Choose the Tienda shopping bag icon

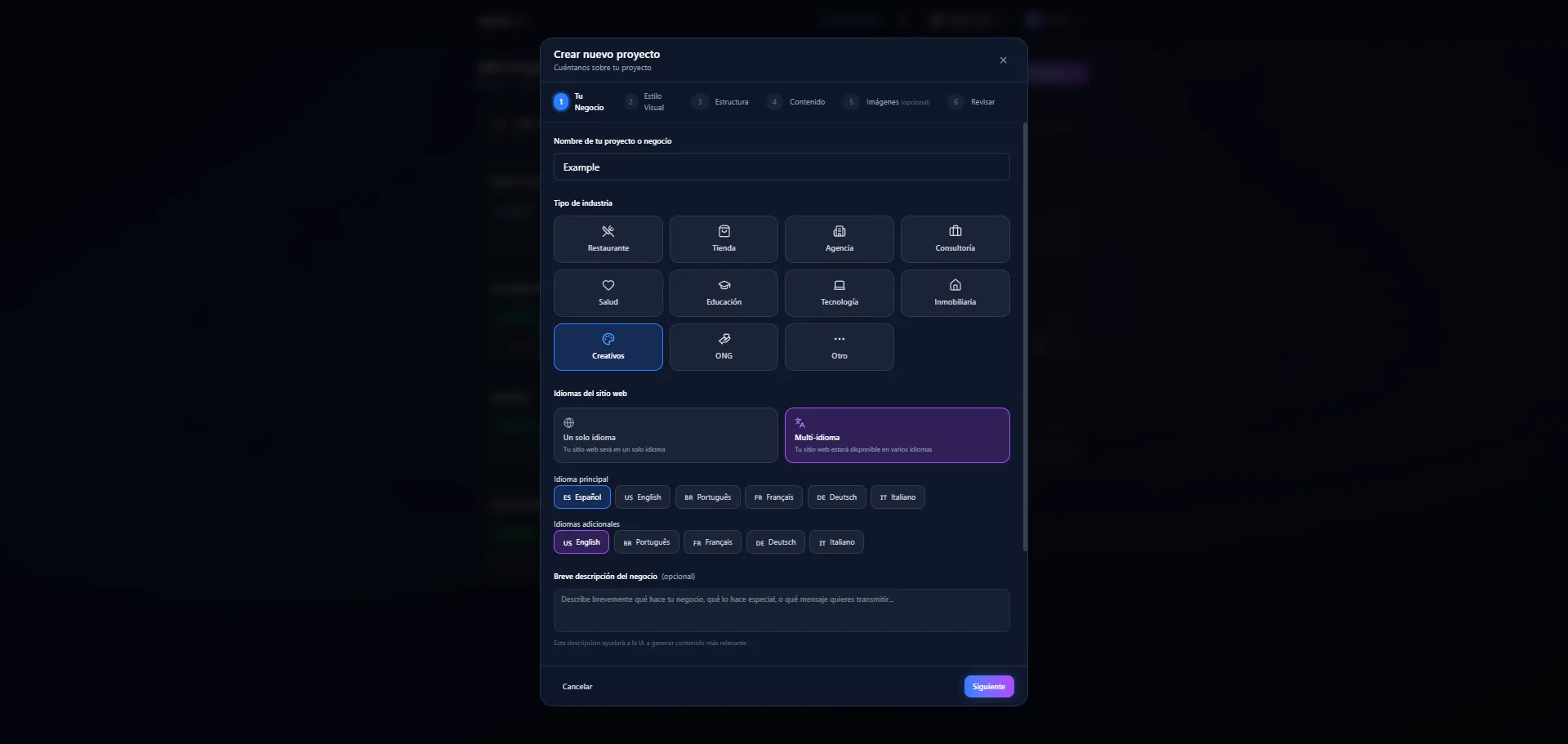click(724, 232)
